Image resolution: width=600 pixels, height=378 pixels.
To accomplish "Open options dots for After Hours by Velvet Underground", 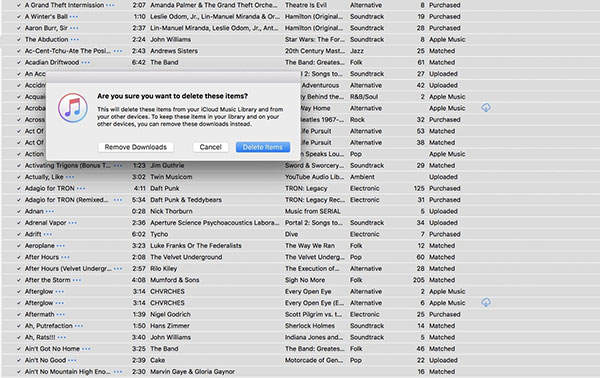I will coord(65,257).
